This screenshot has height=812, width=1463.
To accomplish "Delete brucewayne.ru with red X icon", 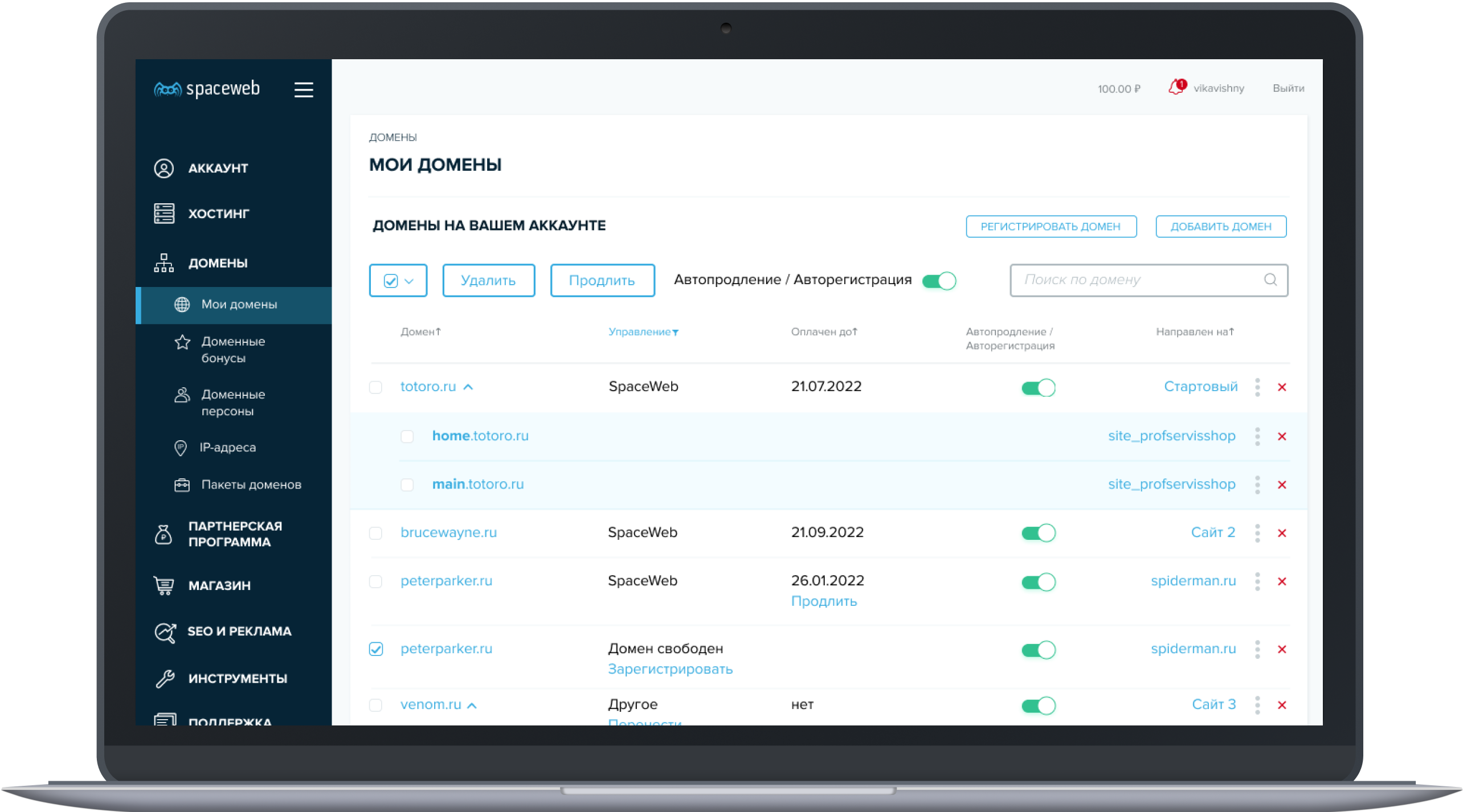I will tap(1282, 533).
